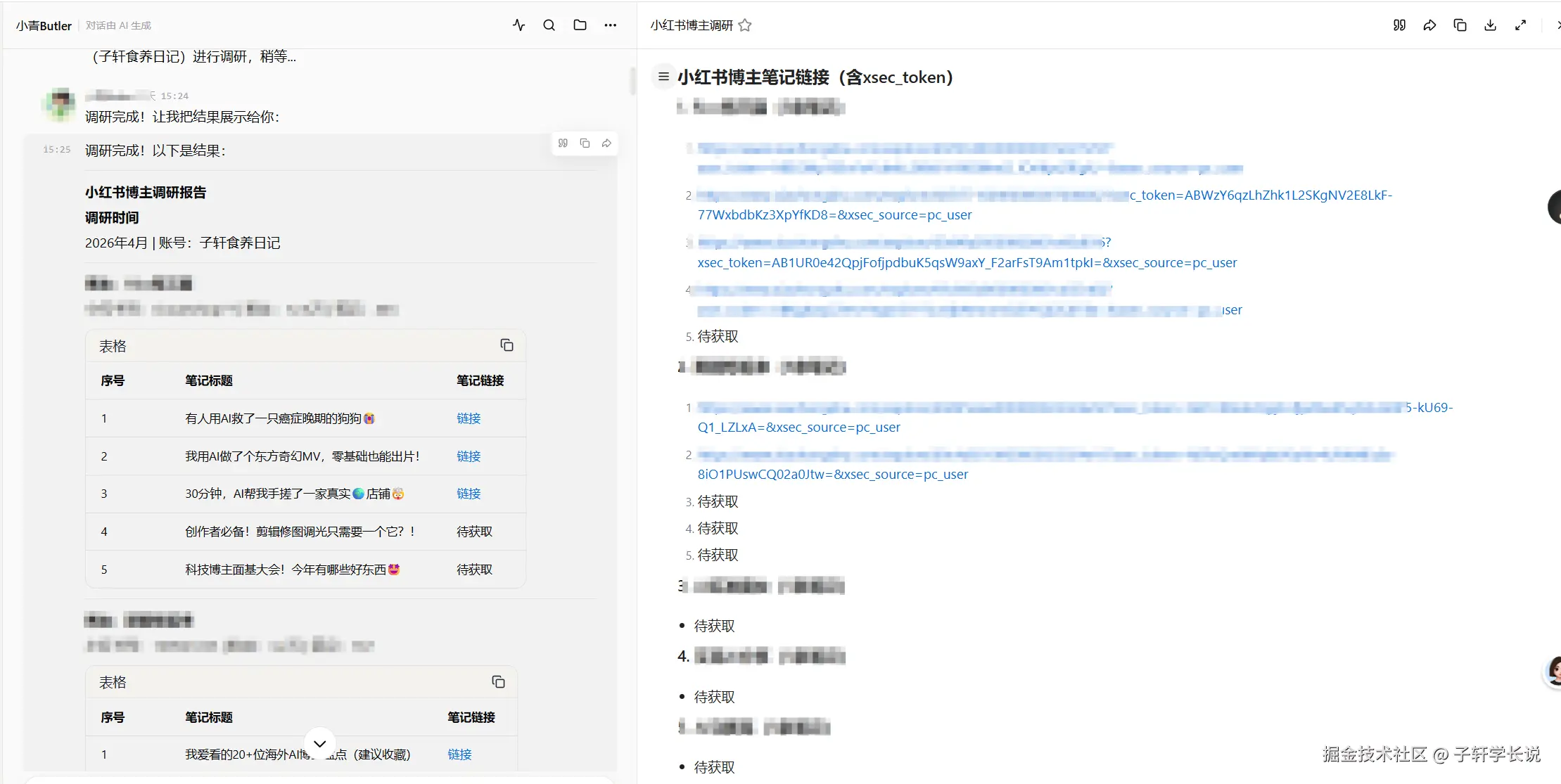Forward the message via hover toolbar arrow
Screen dimensions: 1561x784
(606, 143)
